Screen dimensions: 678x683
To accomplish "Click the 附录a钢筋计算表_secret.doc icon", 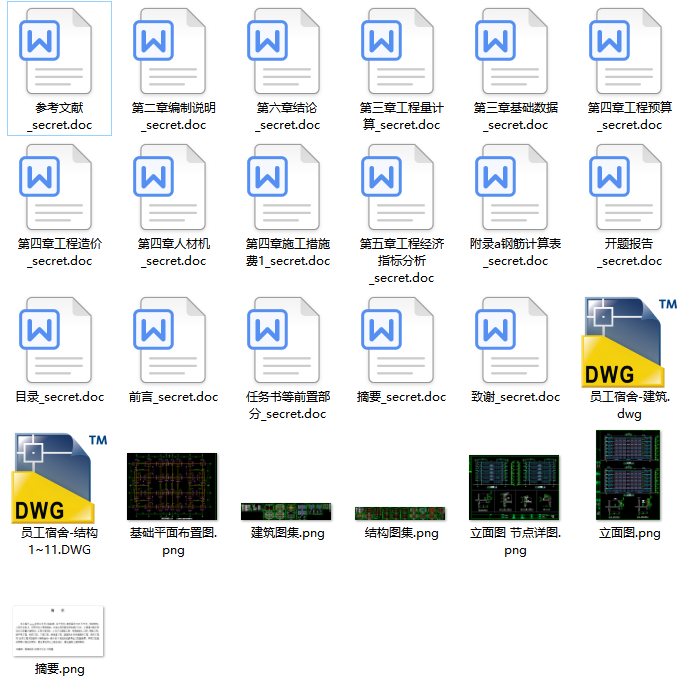I will [512, 187].
